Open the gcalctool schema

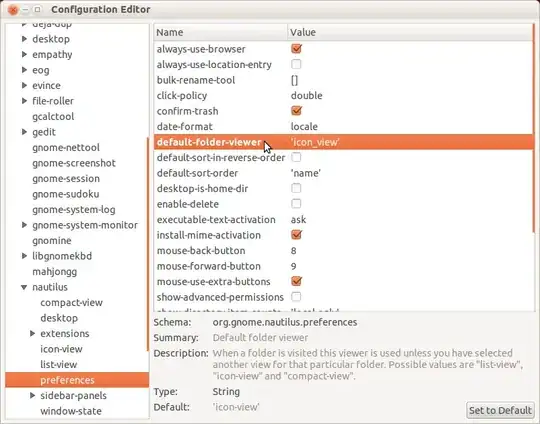53,116
